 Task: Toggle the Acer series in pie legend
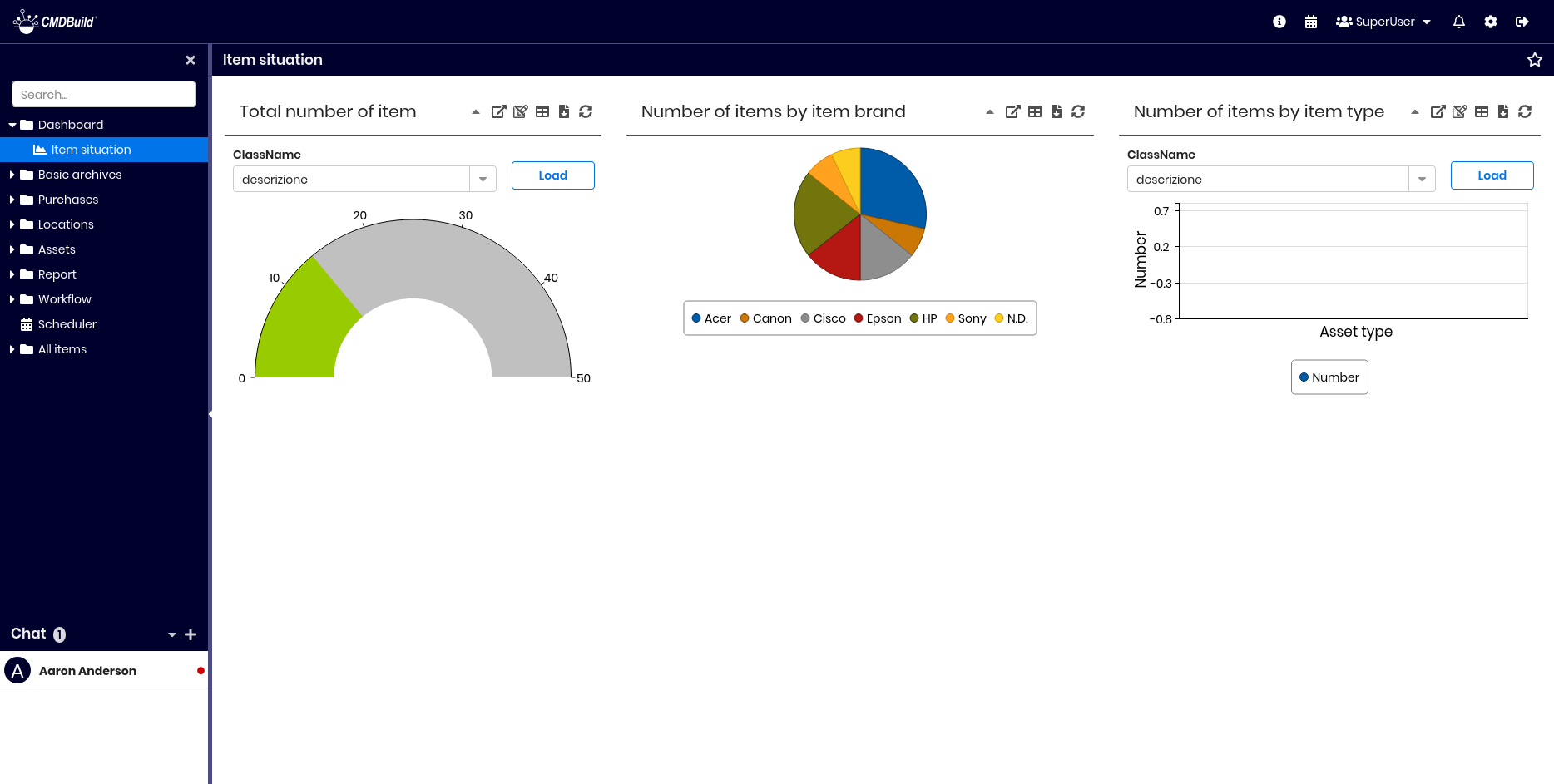click(x=711, y=318)
